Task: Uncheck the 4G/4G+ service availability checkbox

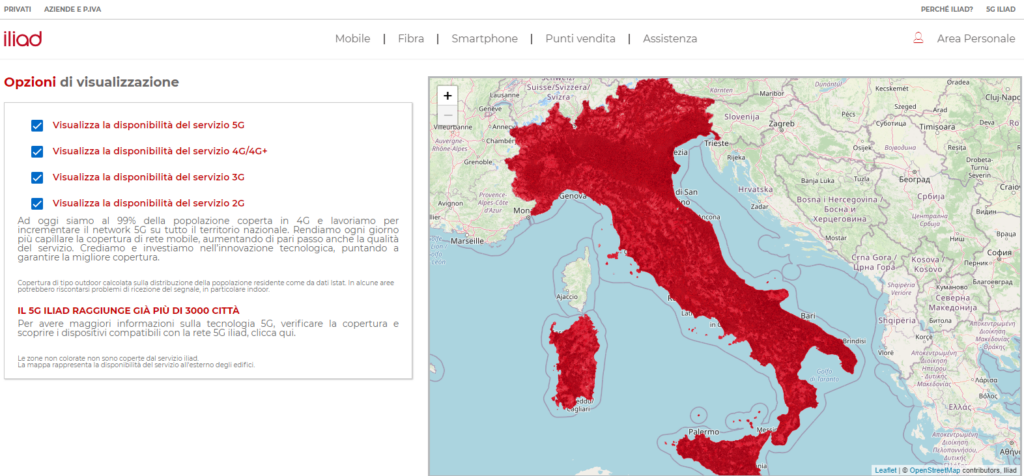Action: point(37,151)
